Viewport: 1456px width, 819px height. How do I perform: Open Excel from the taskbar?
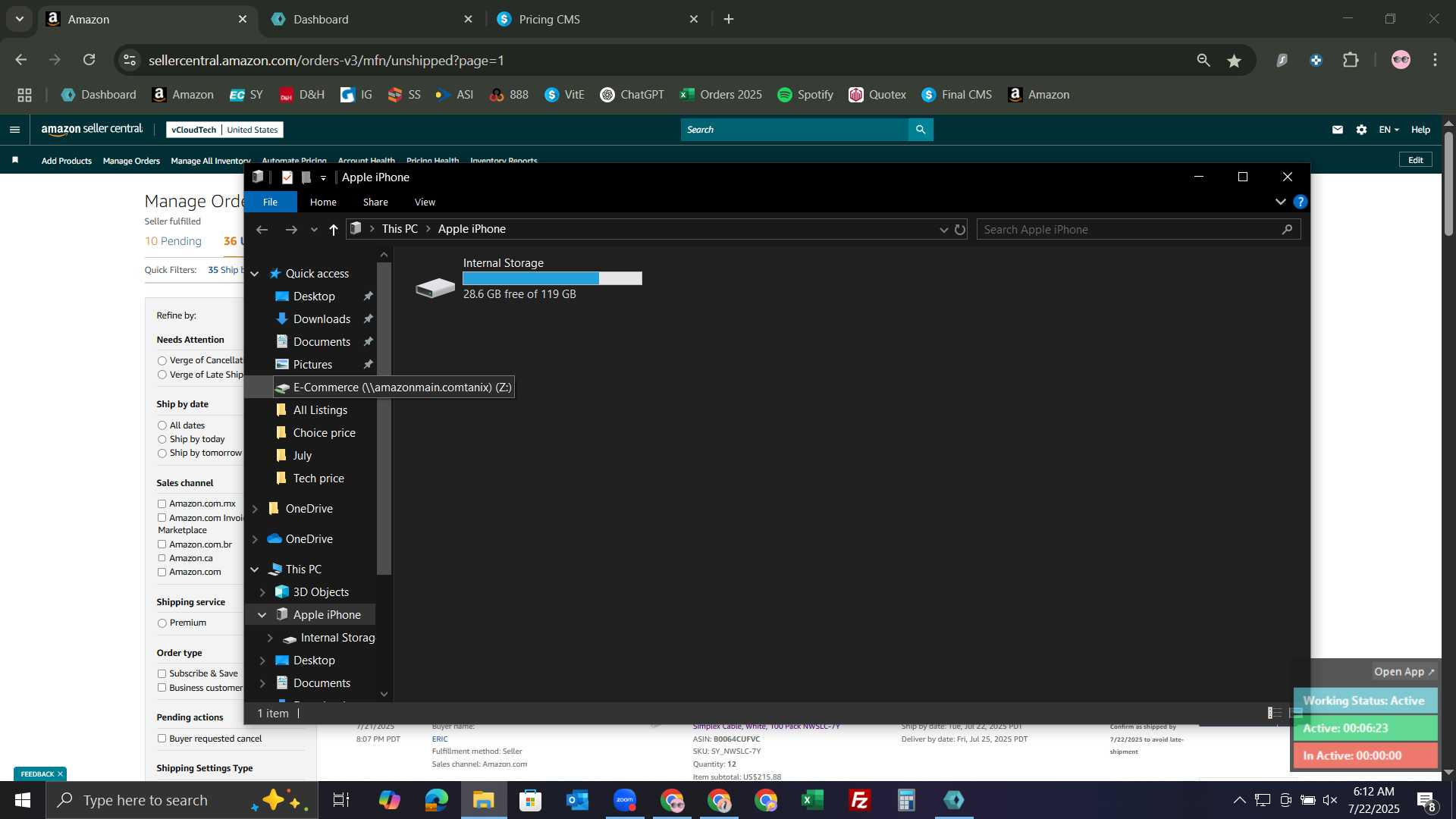[812, 800]
